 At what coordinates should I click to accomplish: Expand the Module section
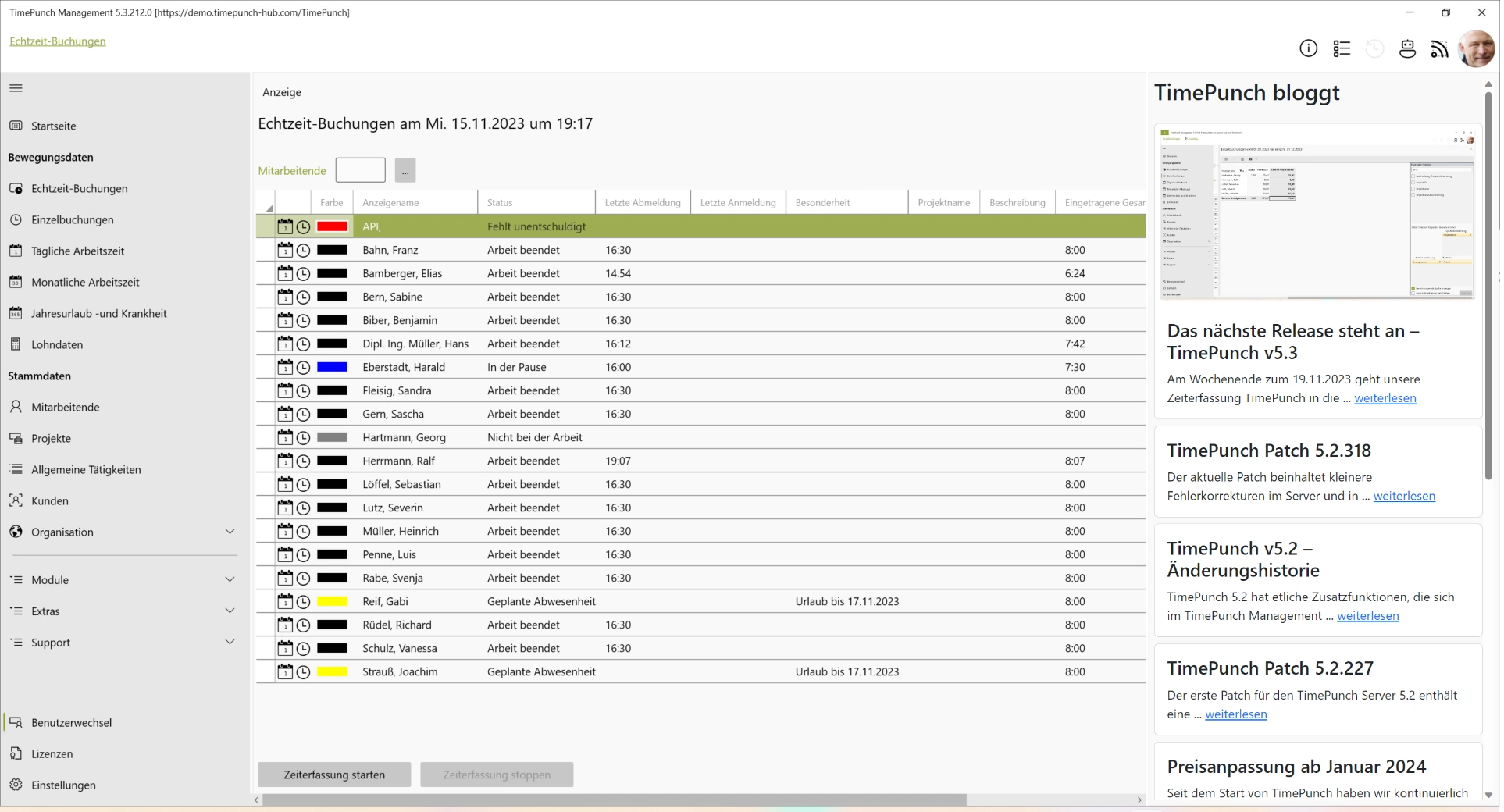pyautogui.click(x=230, y=579)
